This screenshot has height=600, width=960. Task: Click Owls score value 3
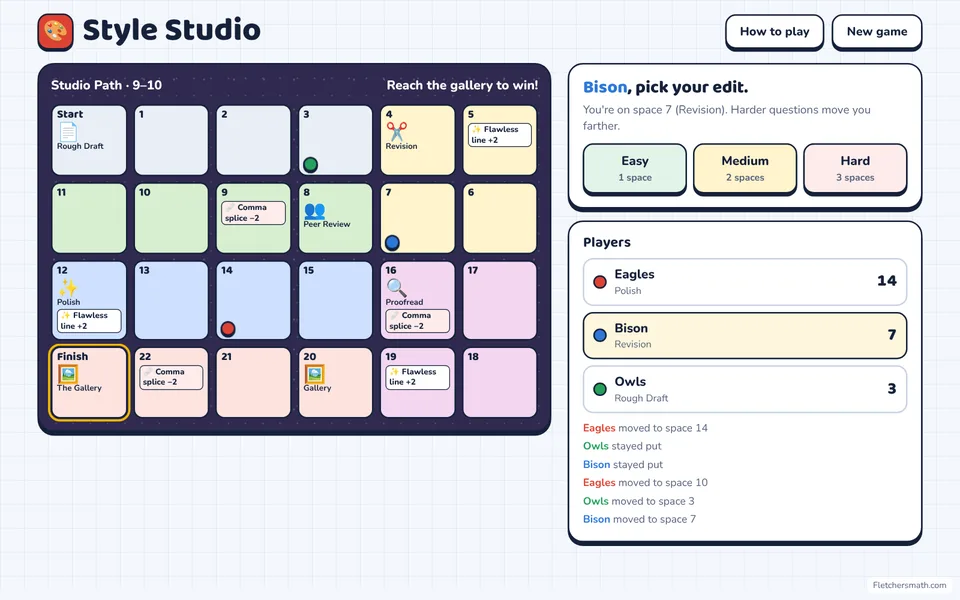892,389
